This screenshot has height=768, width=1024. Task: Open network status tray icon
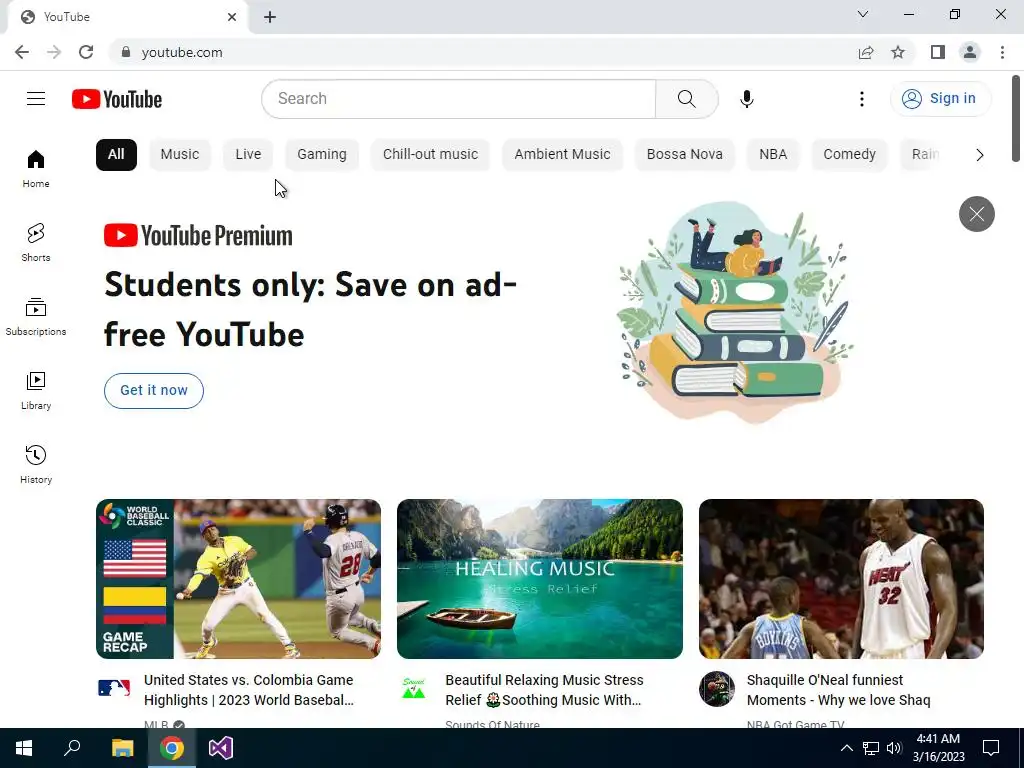coord(871,748)
